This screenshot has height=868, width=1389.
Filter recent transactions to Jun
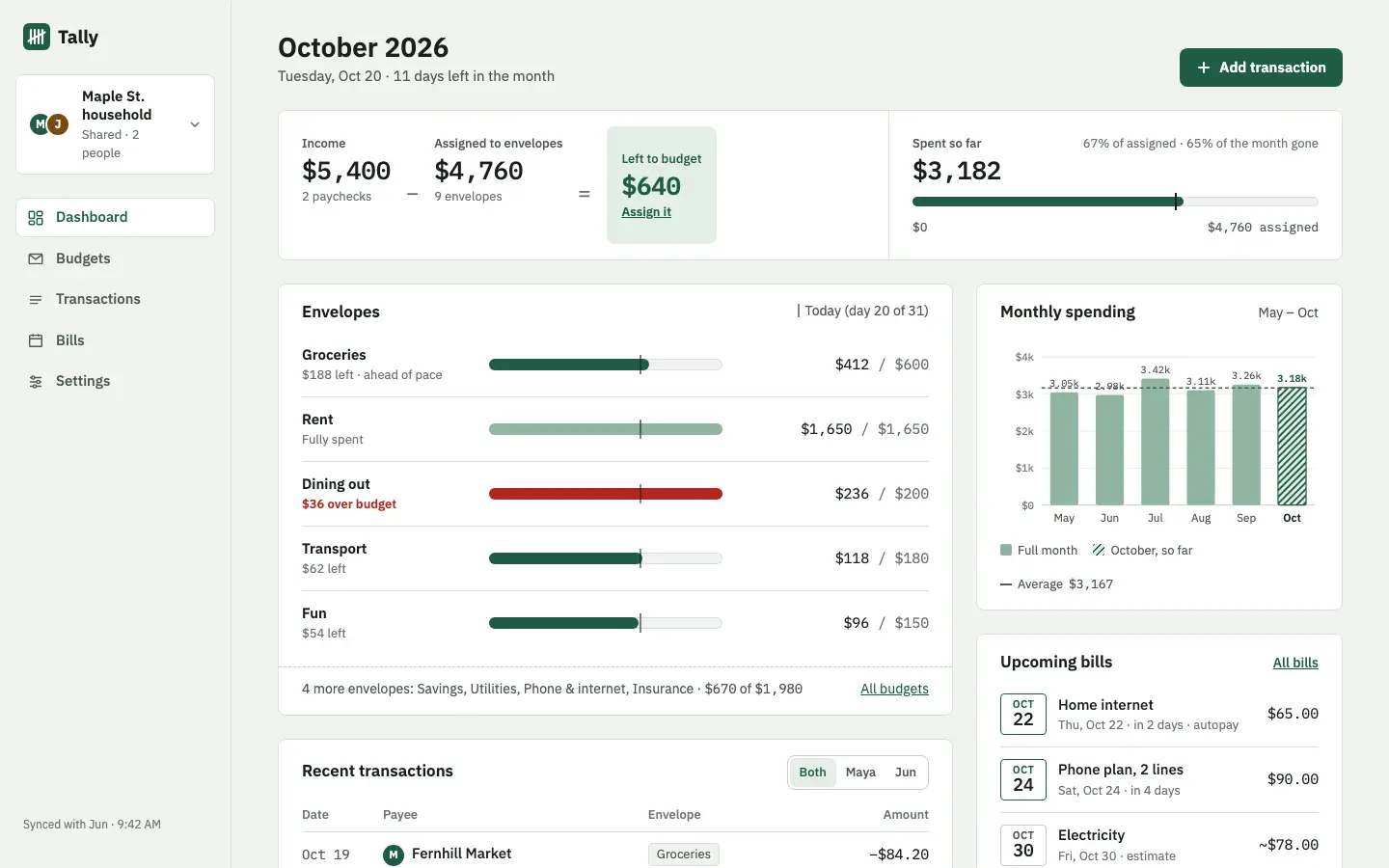(x=906, y=773)
